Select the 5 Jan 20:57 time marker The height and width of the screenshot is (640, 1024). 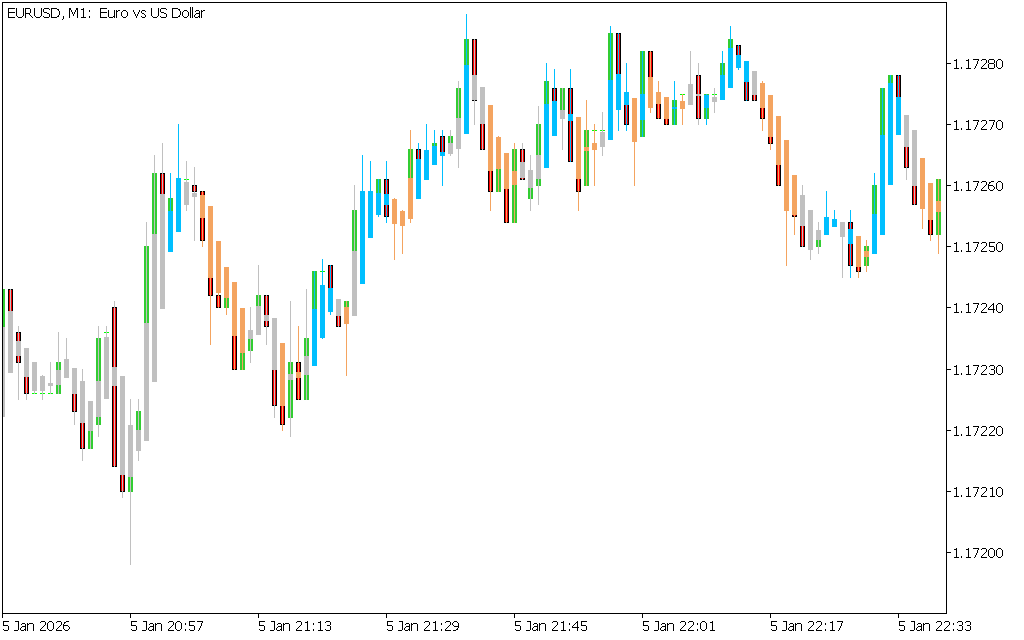[167, 626]
